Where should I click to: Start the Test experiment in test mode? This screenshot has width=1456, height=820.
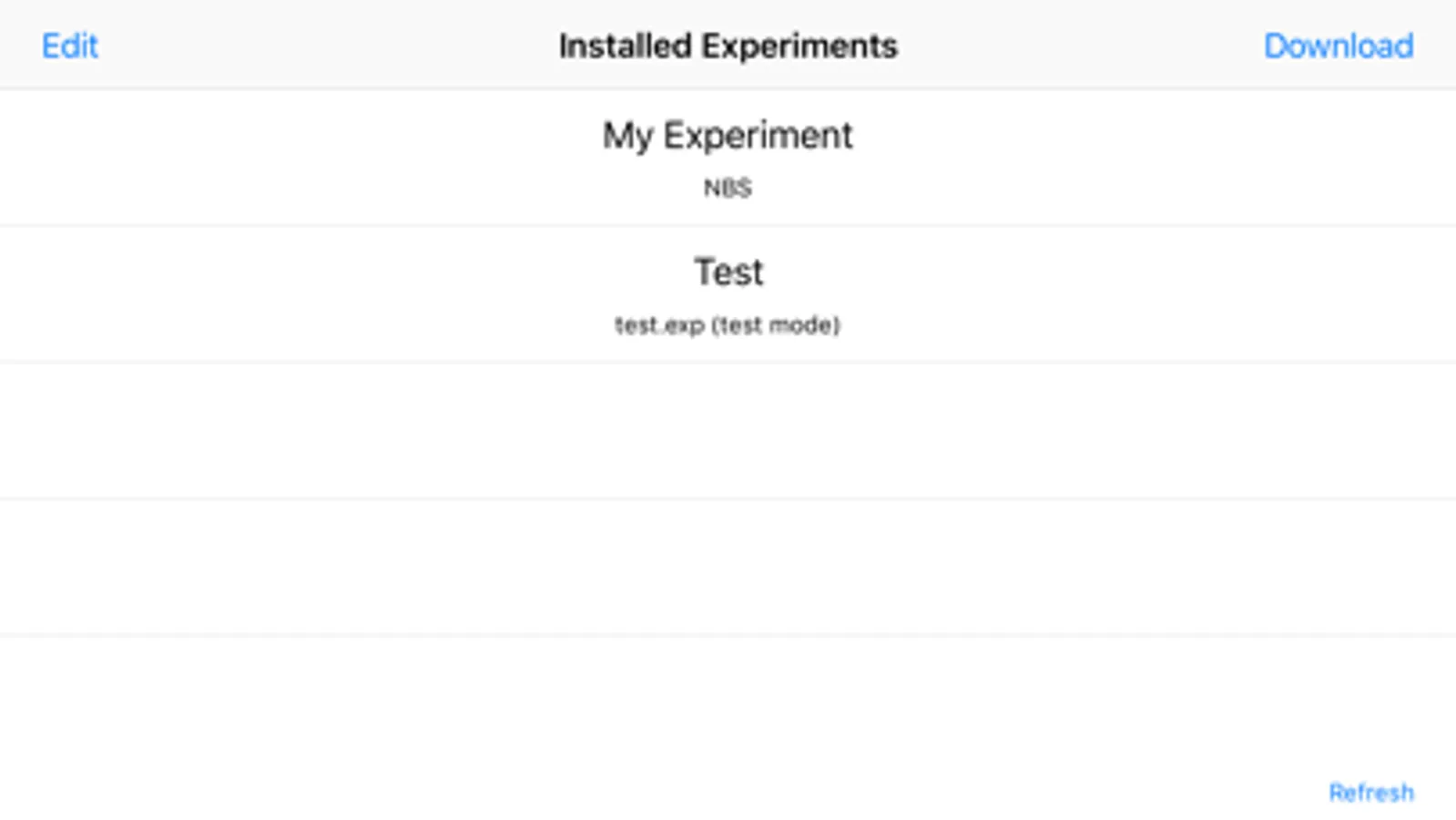[728, 293]
